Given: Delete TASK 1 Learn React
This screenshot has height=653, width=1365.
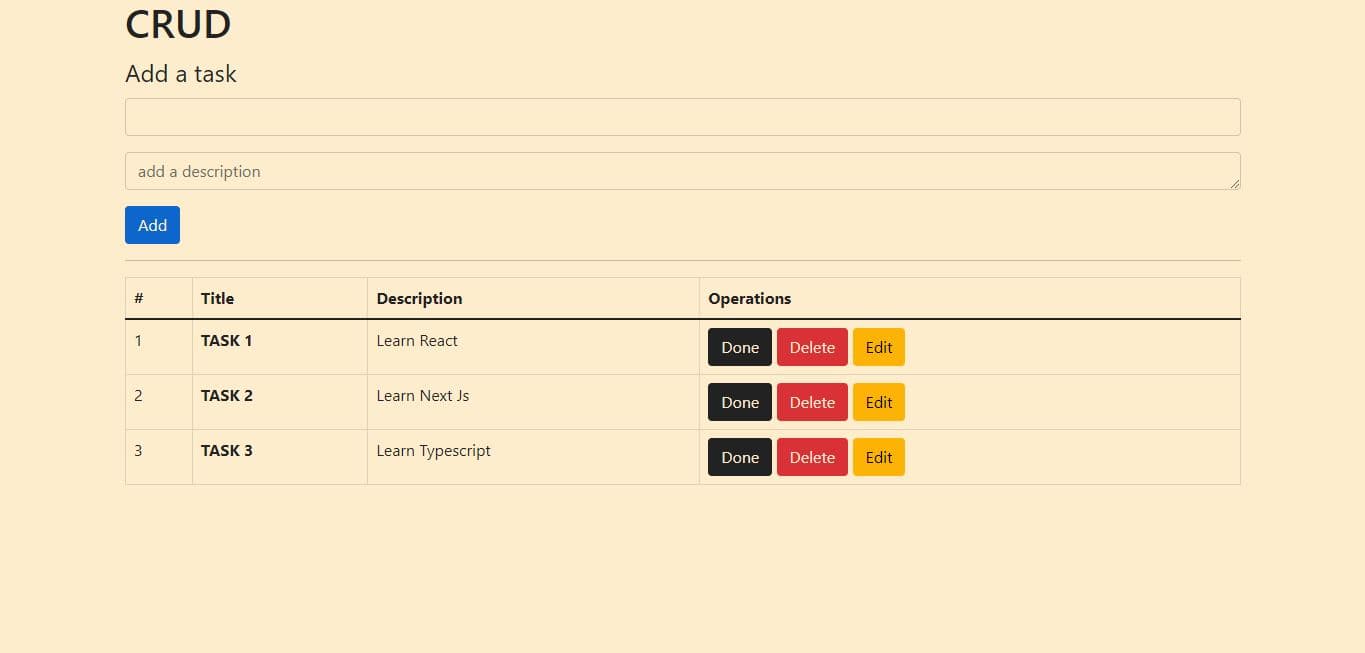Looking at the screenshot, I should click(811, 347).
